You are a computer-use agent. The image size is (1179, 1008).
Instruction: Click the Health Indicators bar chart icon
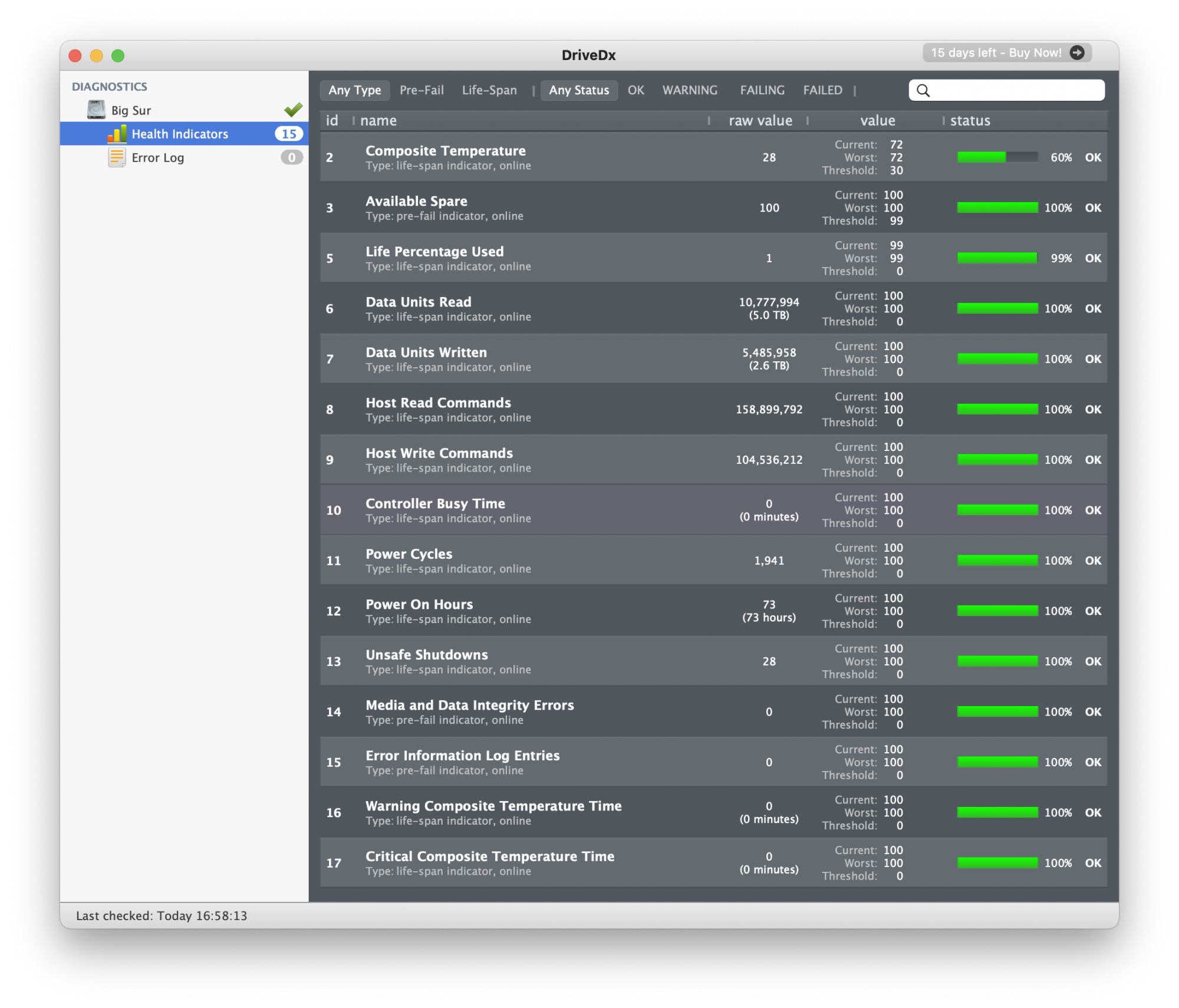(x=117, y=134)
